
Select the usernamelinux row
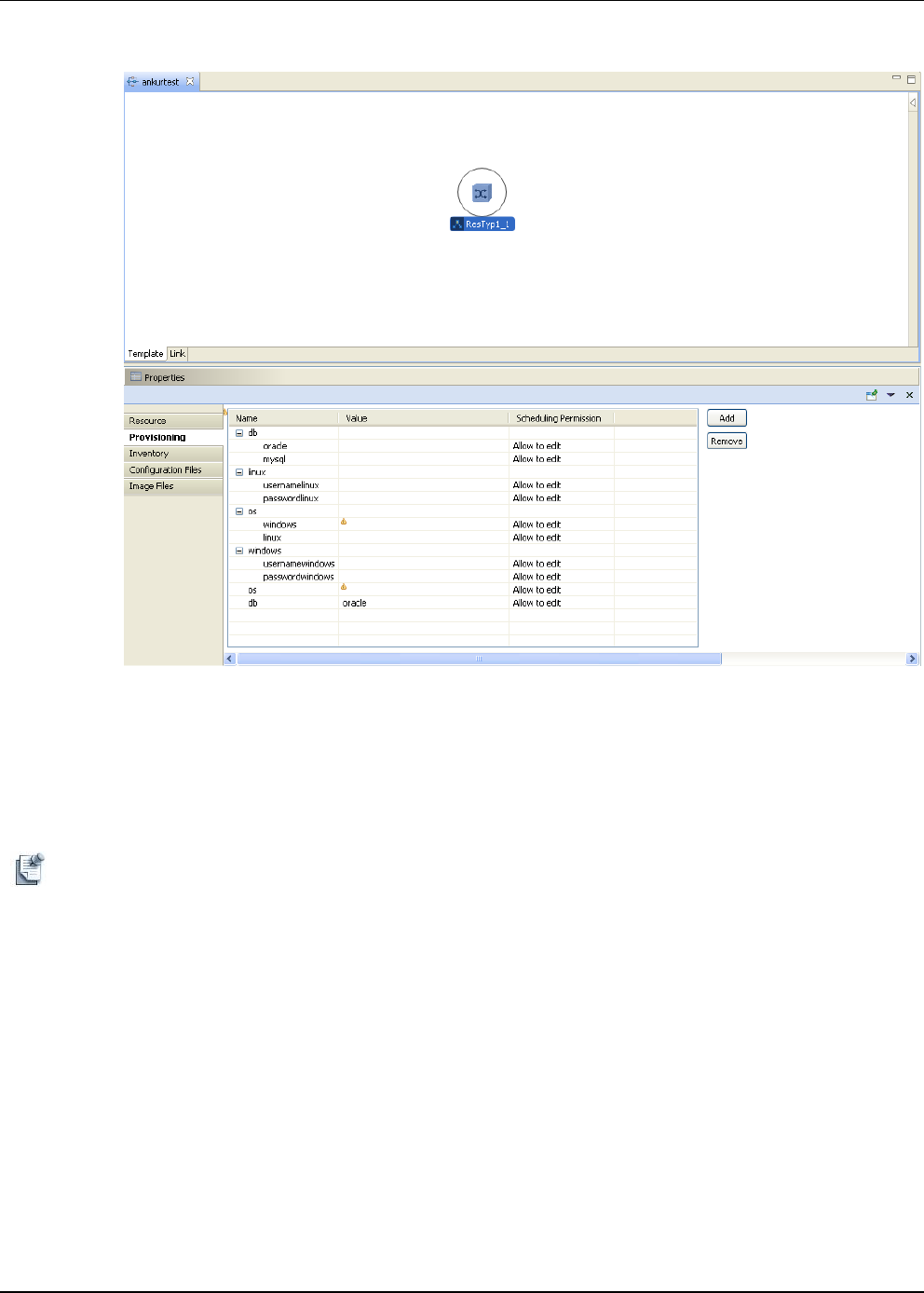pyautogui.click(x=463, y=485)
